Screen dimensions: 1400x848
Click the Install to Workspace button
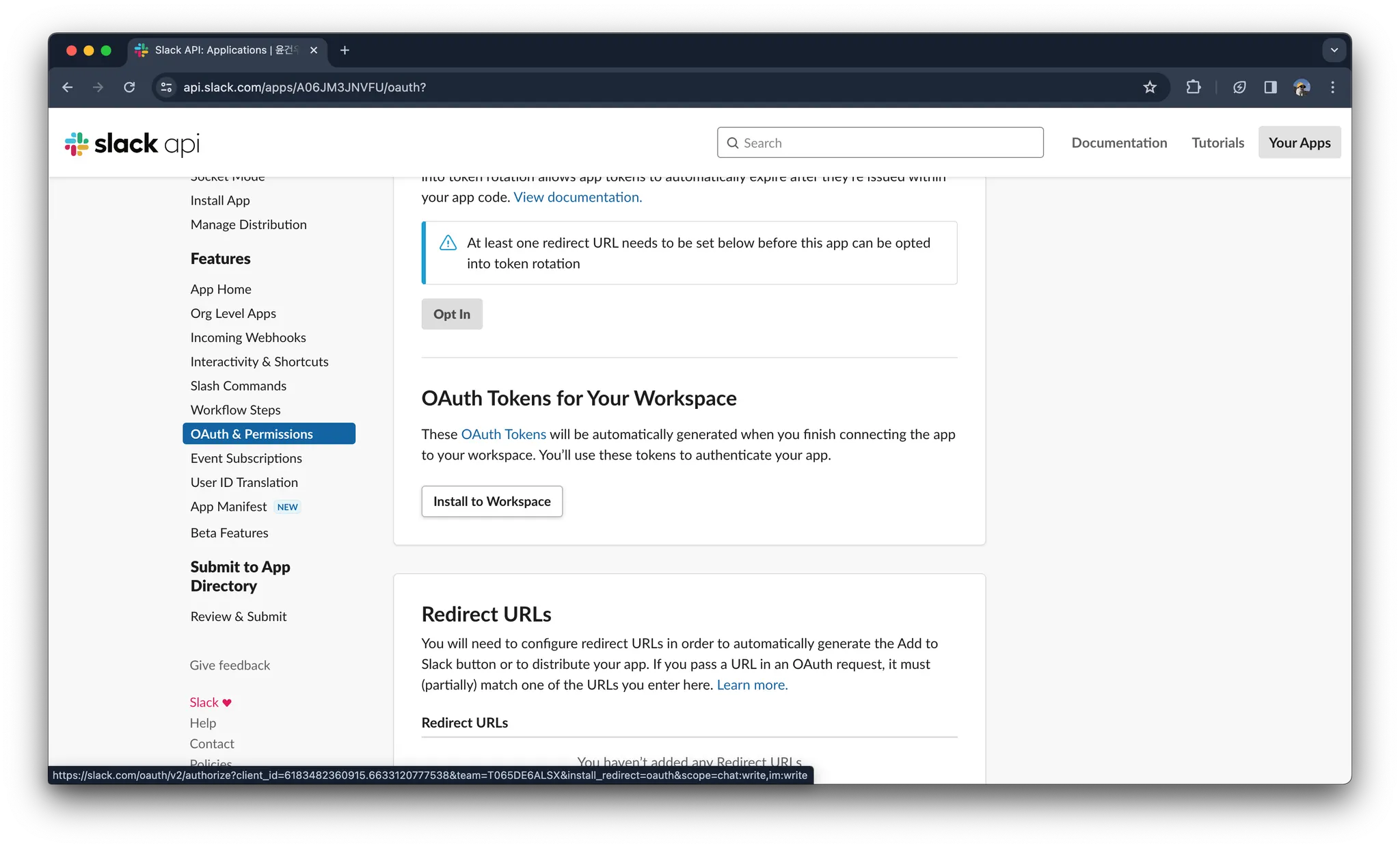(x=492, y=501)
